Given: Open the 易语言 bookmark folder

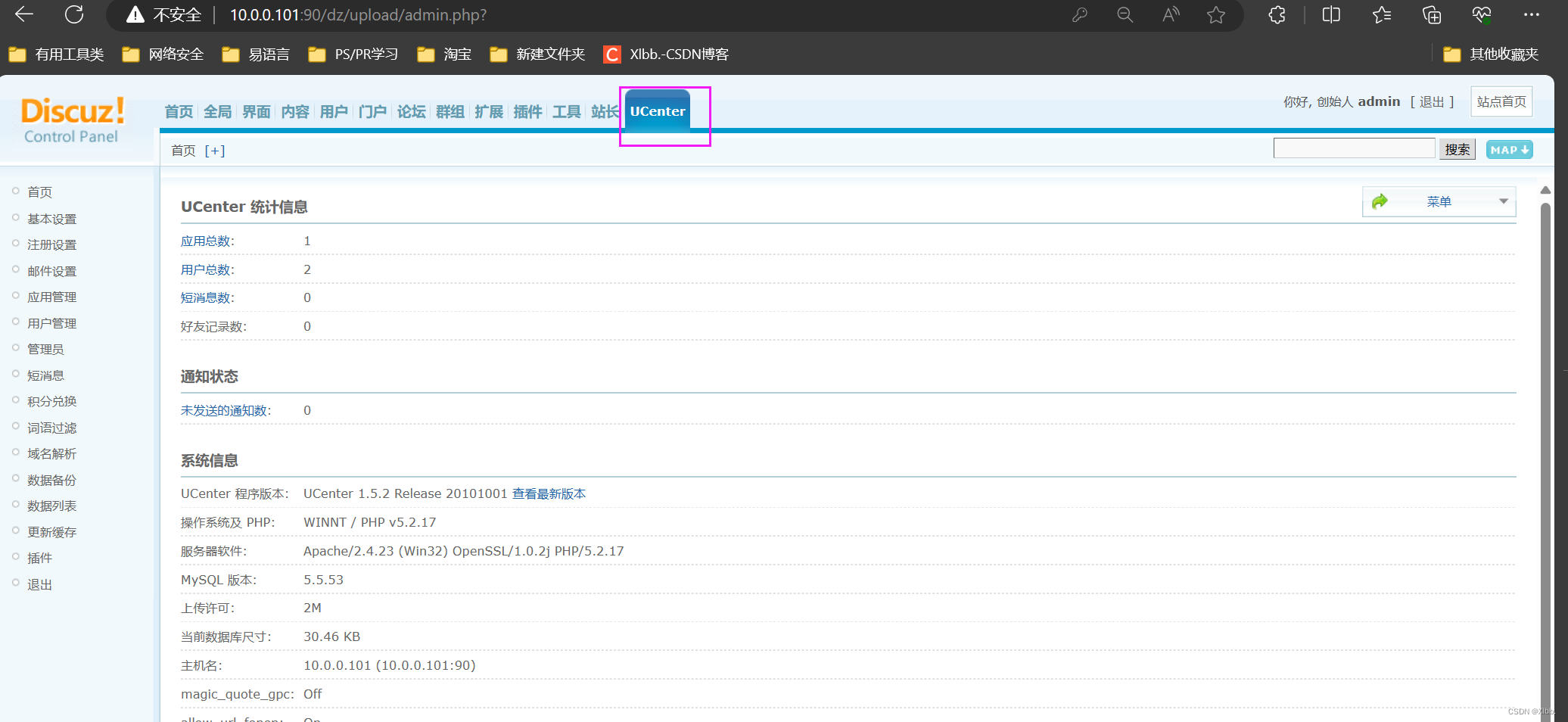Looking at the screenshot, I should coord(256,54).
